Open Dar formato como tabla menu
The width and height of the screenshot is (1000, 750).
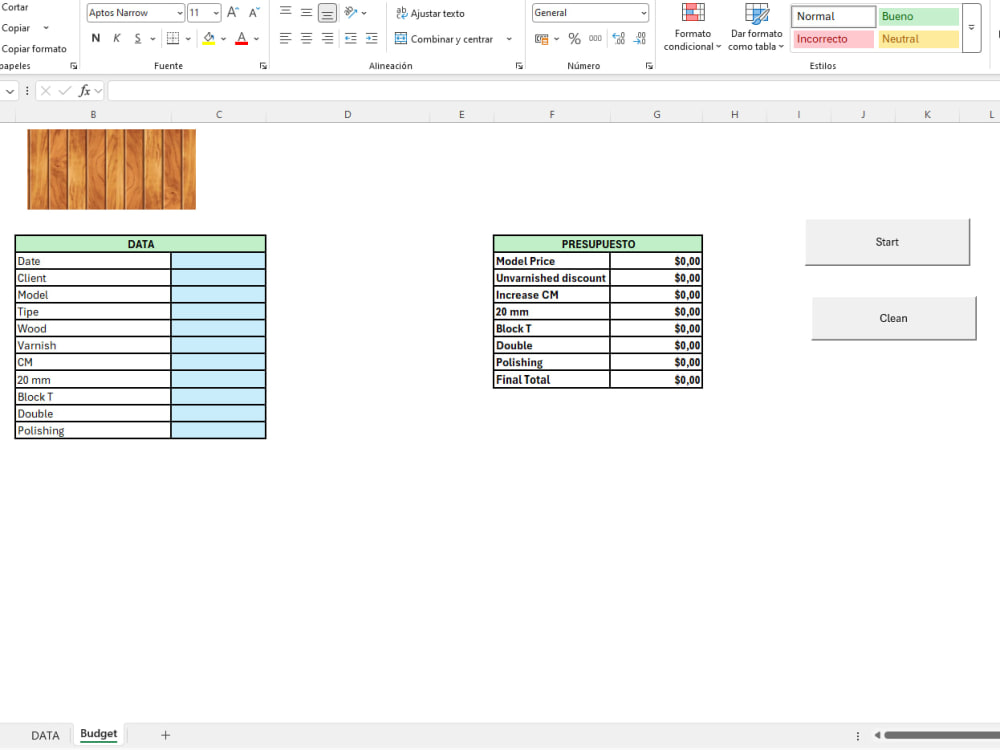(x=756, y=27)
